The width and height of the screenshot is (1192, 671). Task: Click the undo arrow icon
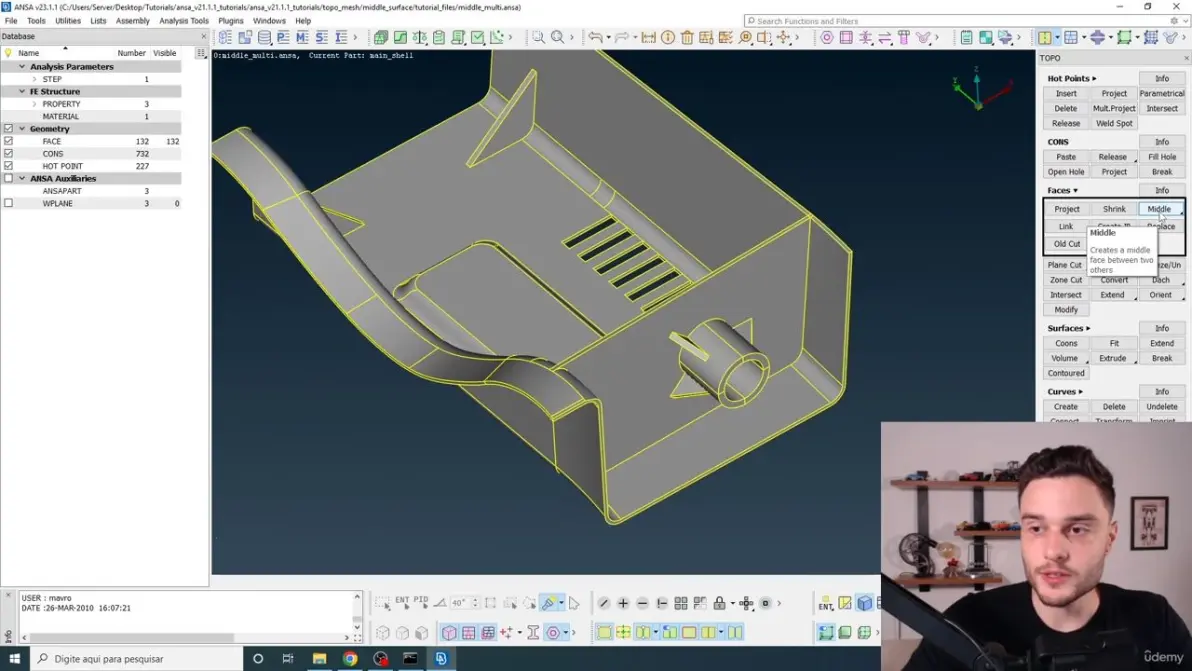click(595, 37)
